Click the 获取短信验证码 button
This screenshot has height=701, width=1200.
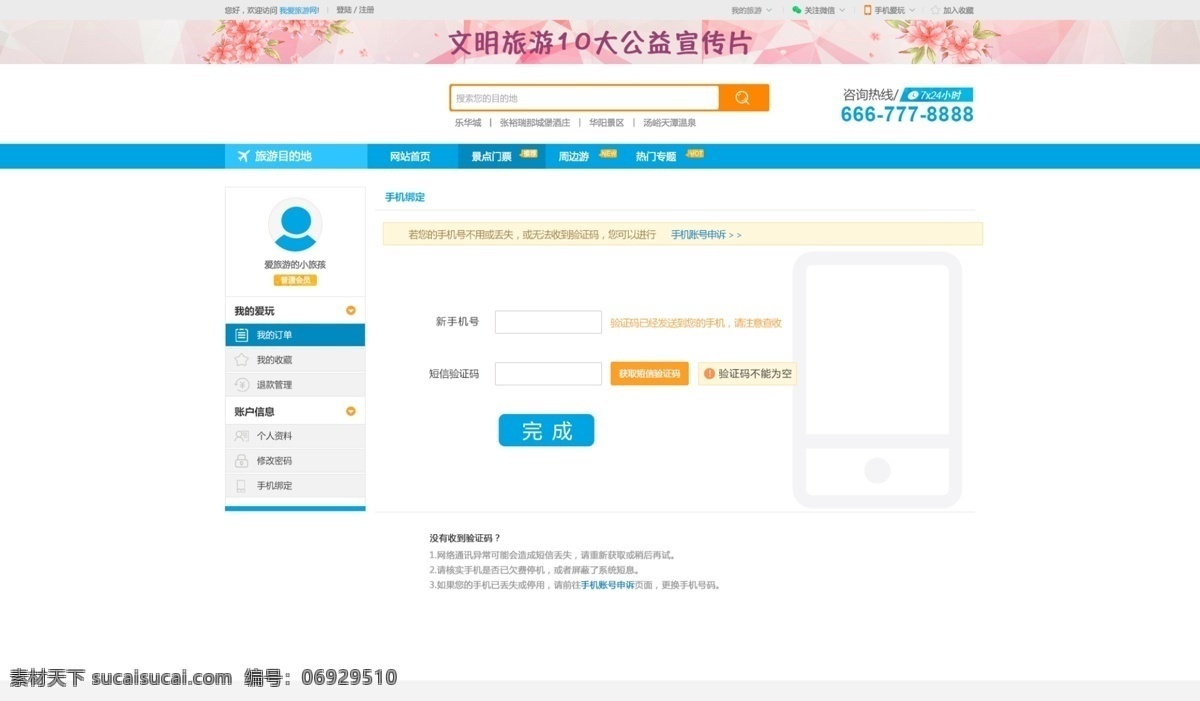pyautogui.click(x=649, y=374)
